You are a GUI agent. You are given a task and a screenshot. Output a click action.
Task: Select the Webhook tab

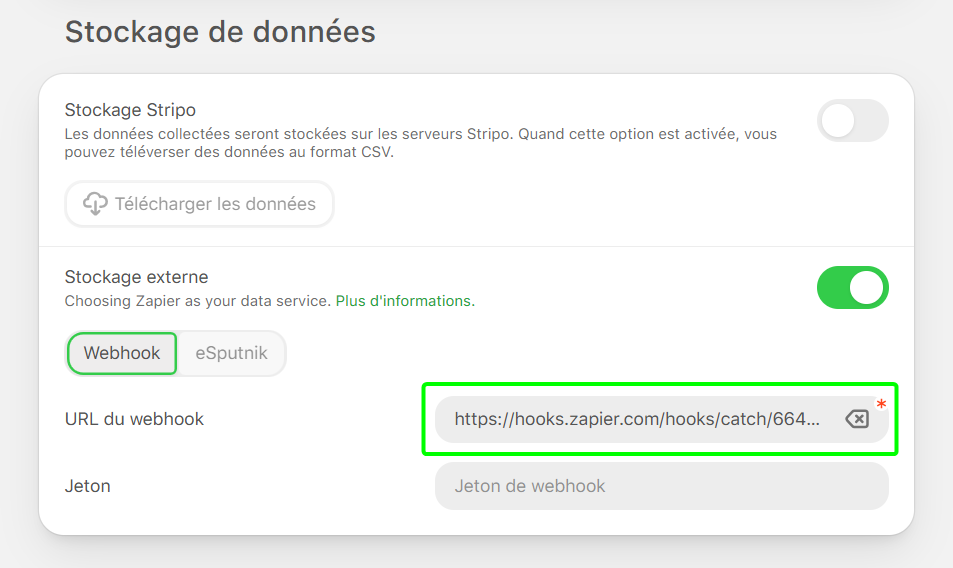[122, 353]
